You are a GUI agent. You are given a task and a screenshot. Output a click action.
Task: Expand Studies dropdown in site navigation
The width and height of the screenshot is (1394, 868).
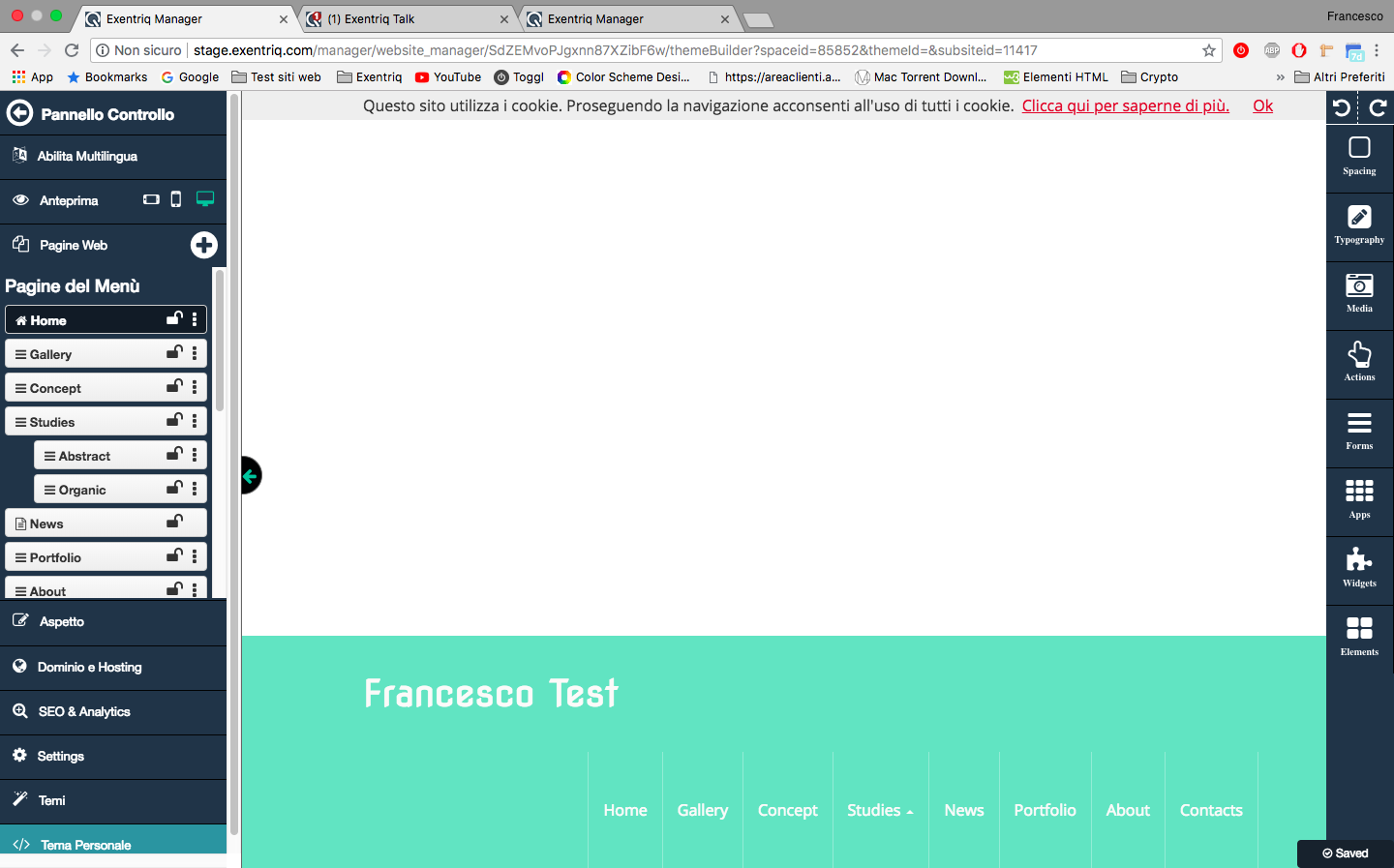pos(879,810)
